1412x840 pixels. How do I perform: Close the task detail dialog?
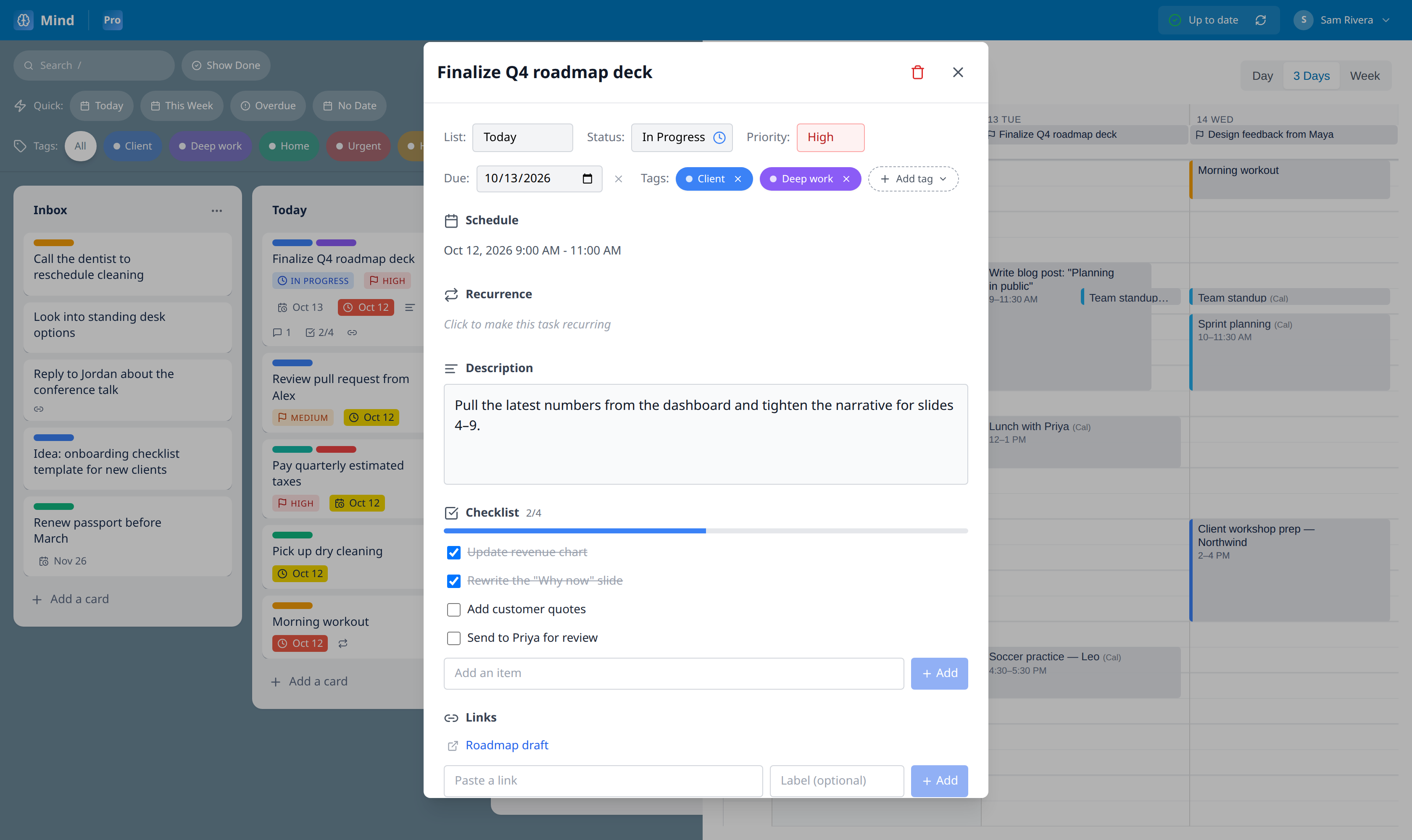click(x=958, y=73)
